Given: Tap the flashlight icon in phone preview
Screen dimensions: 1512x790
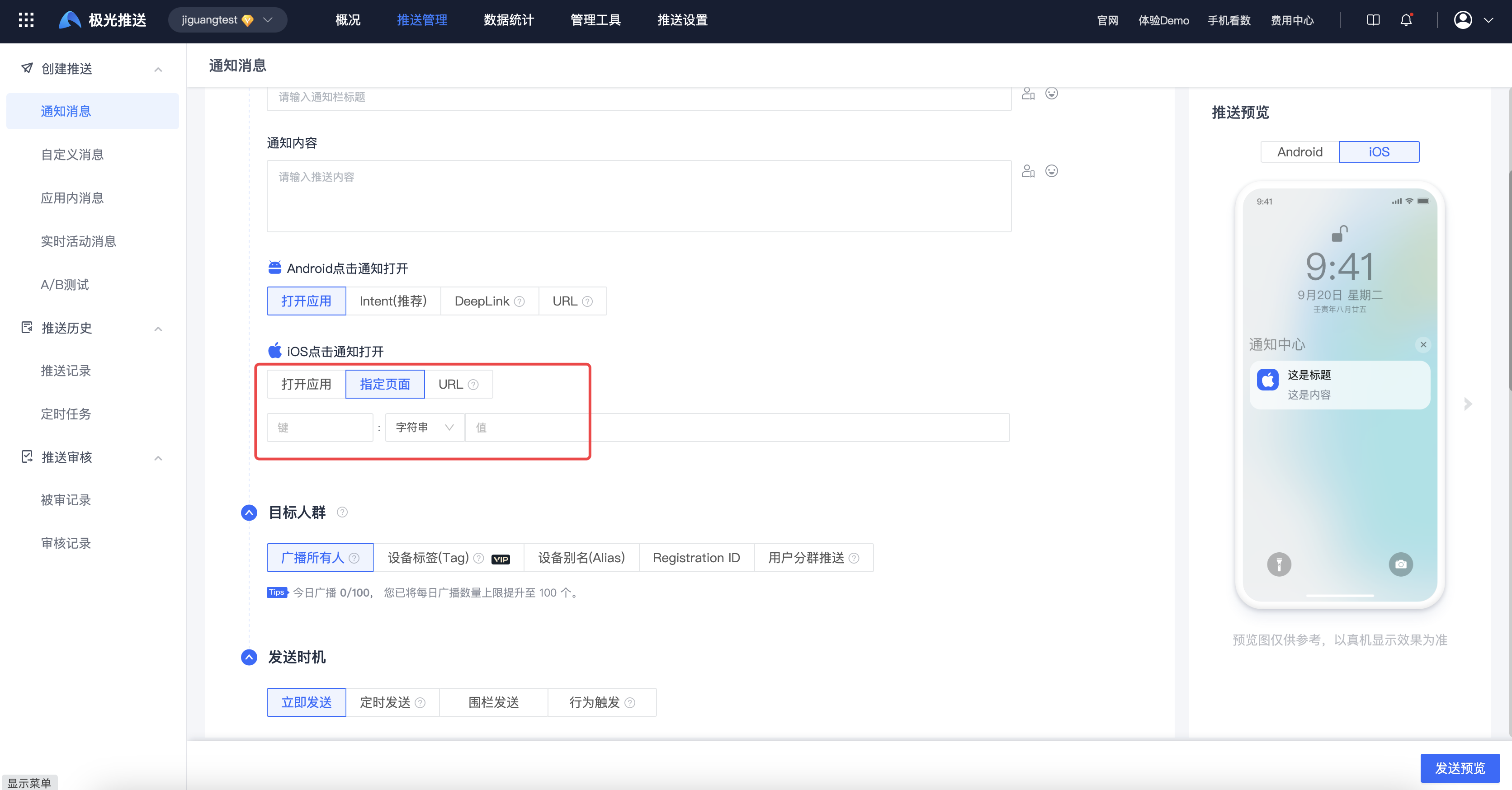Looking at the screenshot, I should click(x=1279, y=564).
